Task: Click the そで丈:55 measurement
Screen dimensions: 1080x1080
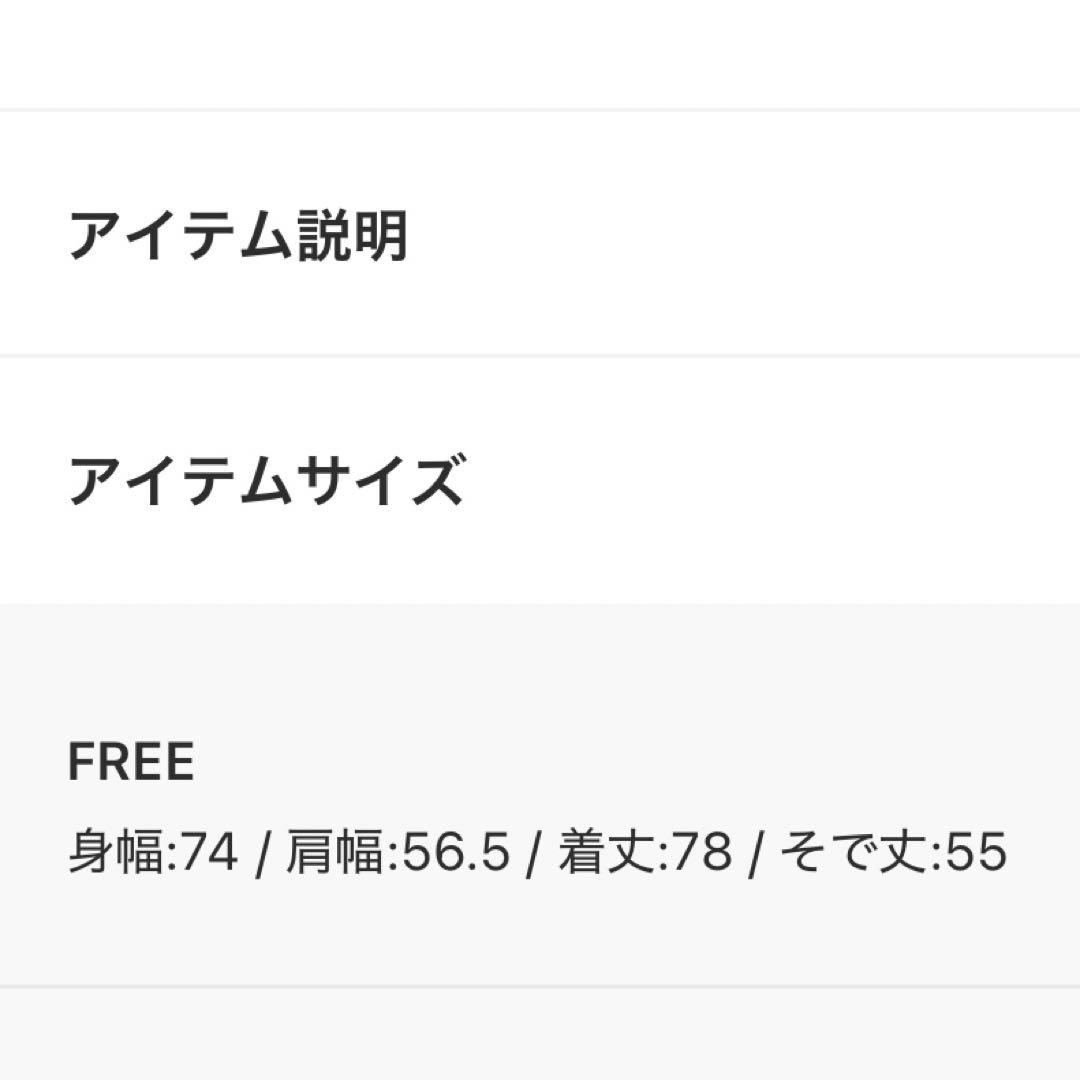Action: [x=892, y=854]
